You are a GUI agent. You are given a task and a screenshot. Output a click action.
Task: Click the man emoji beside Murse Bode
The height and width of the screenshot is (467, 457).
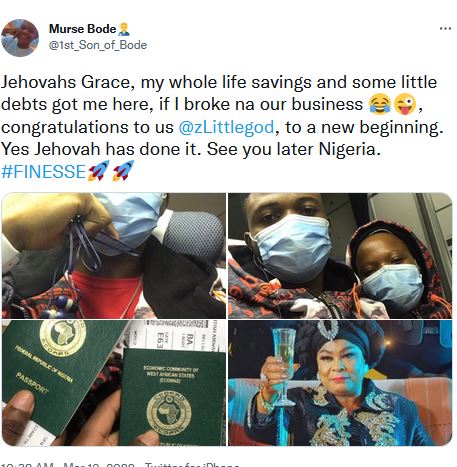[x=124, y=29]
